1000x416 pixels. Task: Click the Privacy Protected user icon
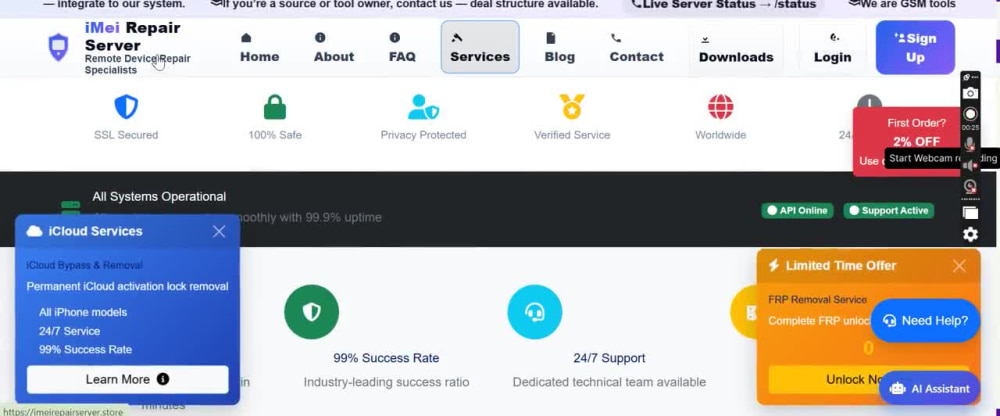point(423,107)
